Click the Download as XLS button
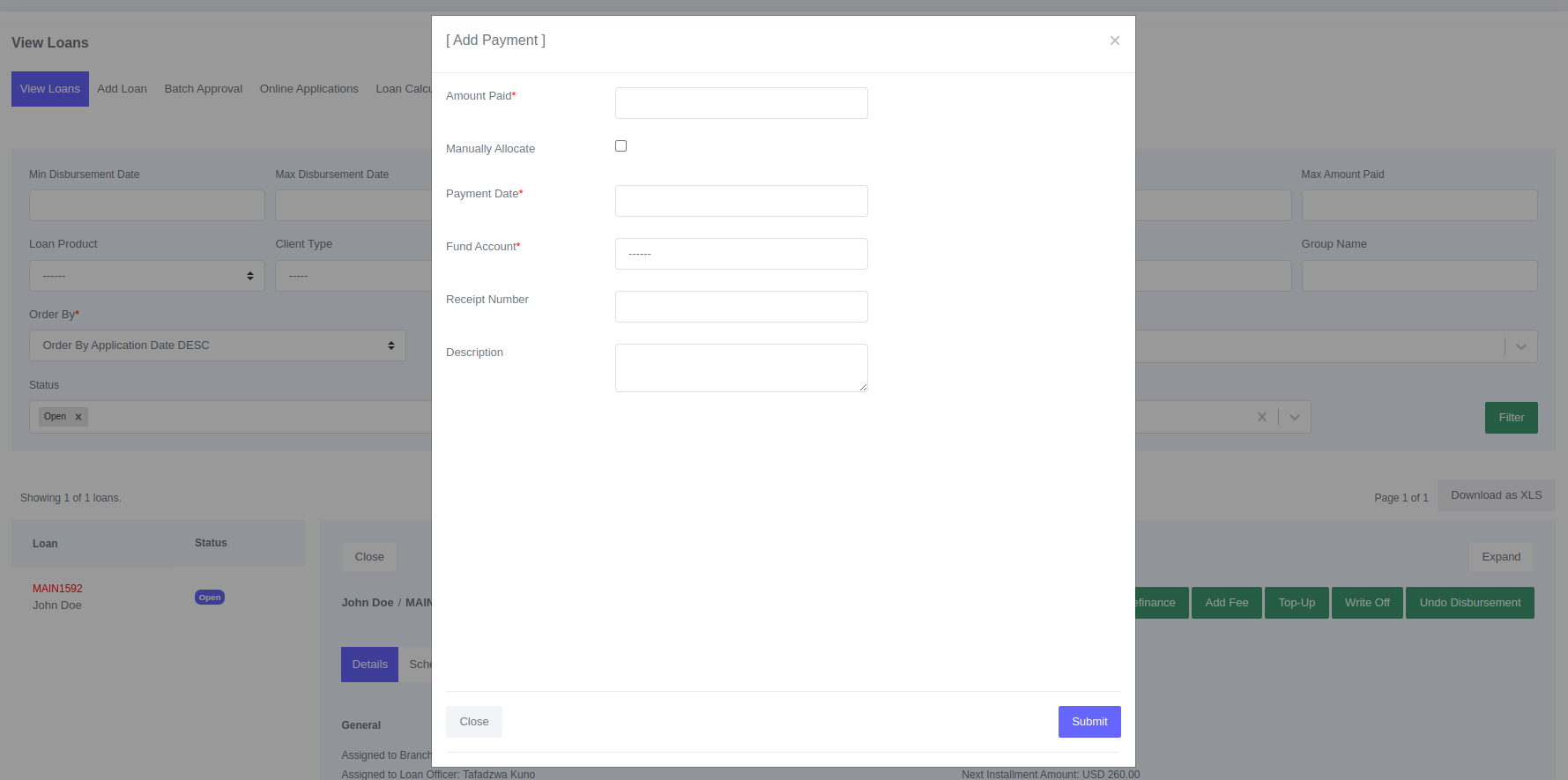 pyautogui.click(x=1496, y=495)
